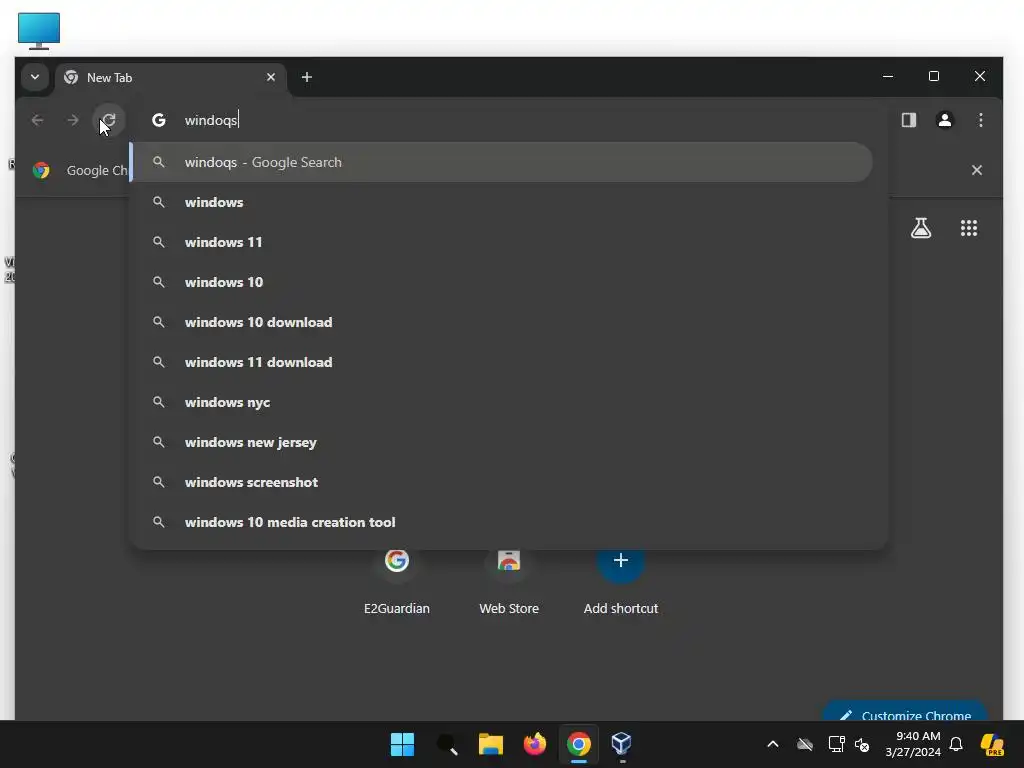The image size is (1024, 768).
Task: Open Chrome's three-dot menu
Action: pos(980,120)
